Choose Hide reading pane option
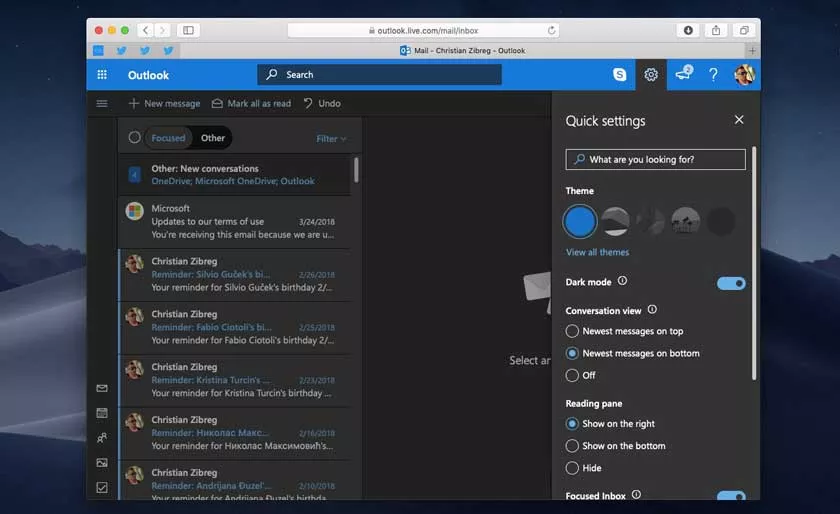 click(x=584, y=468)
